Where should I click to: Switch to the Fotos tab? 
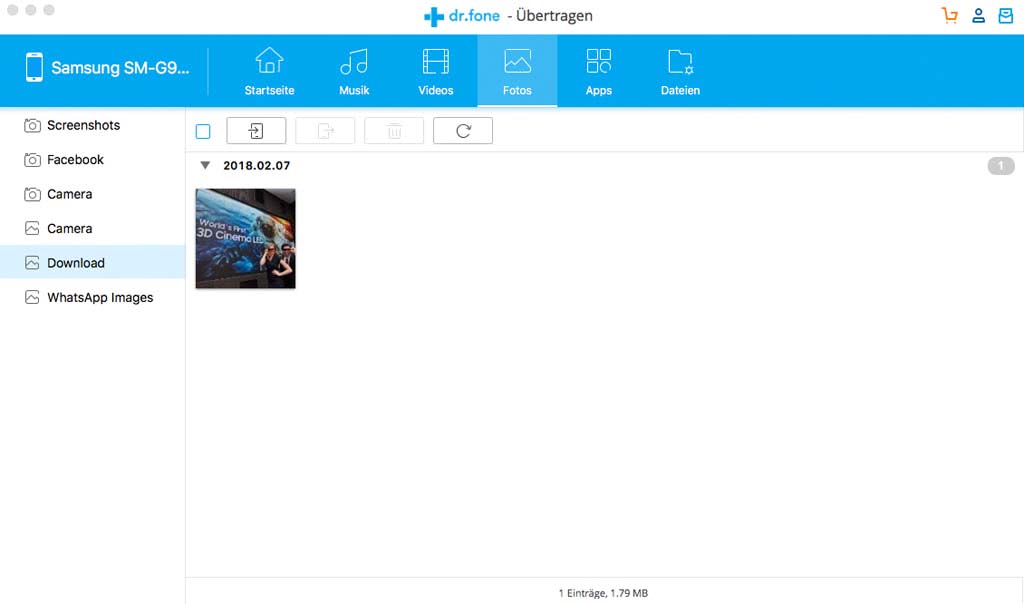[517, 62]
